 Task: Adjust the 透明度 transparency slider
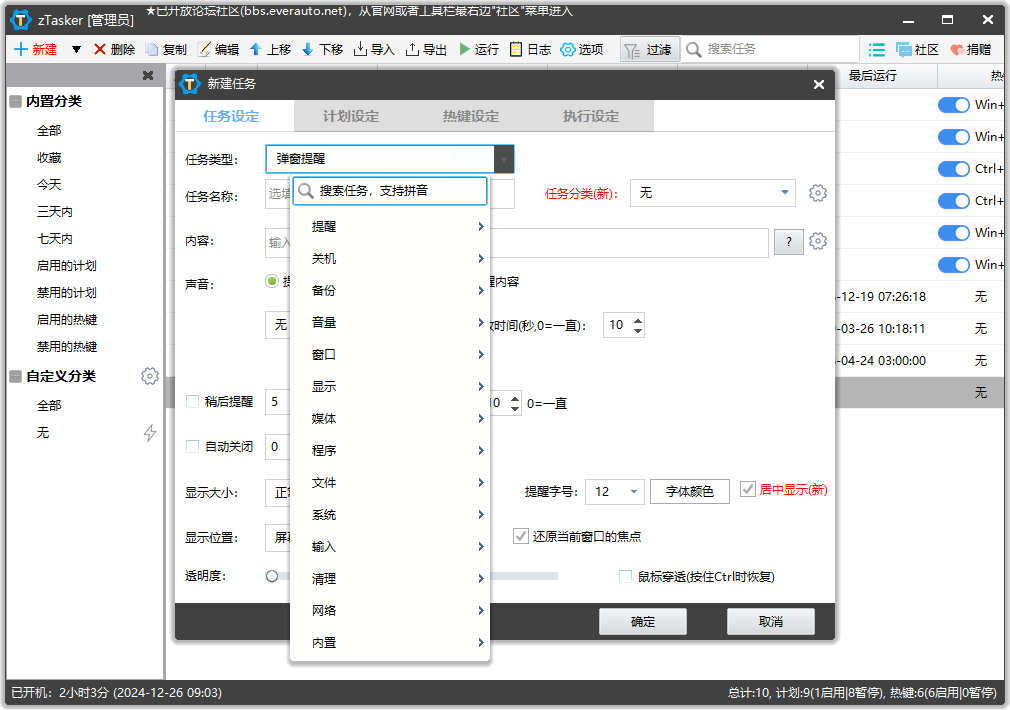(271, 575)
